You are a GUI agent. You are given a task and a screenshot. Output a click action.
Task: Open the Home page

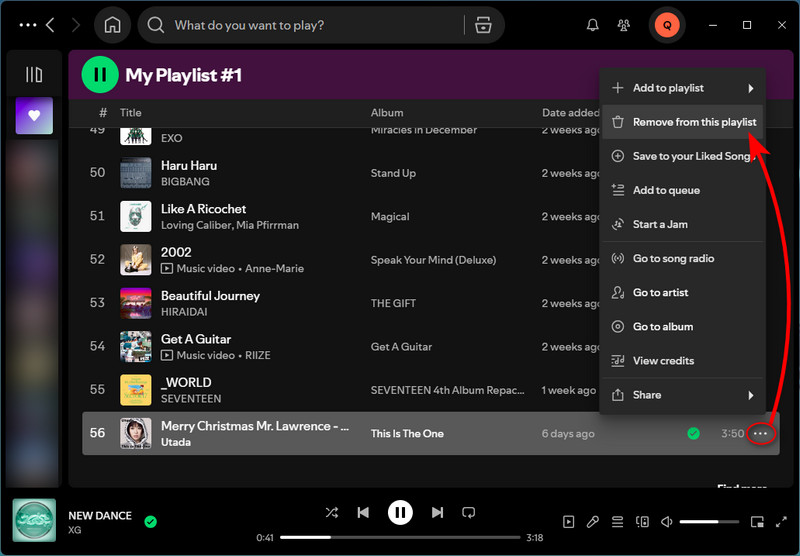coord(112,25)
